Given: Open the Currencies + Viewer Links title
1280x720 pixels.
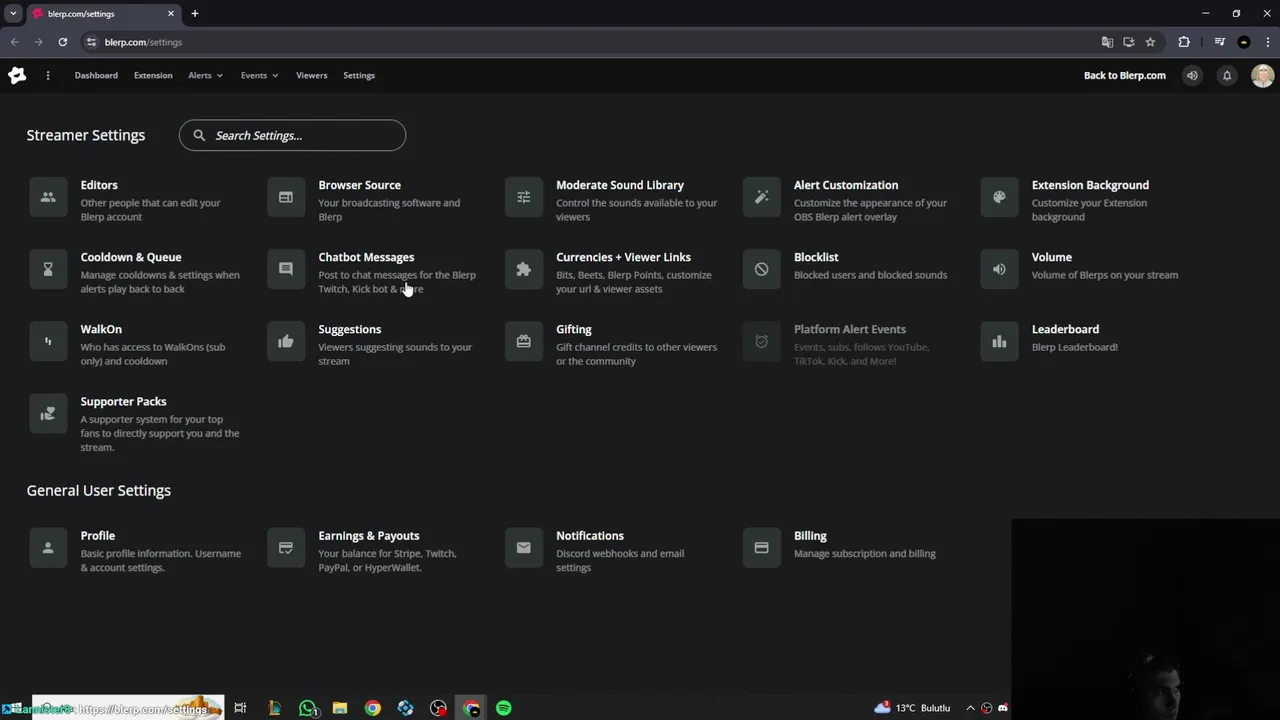Looking at the screenshot, I should click(x=623, y=257).
